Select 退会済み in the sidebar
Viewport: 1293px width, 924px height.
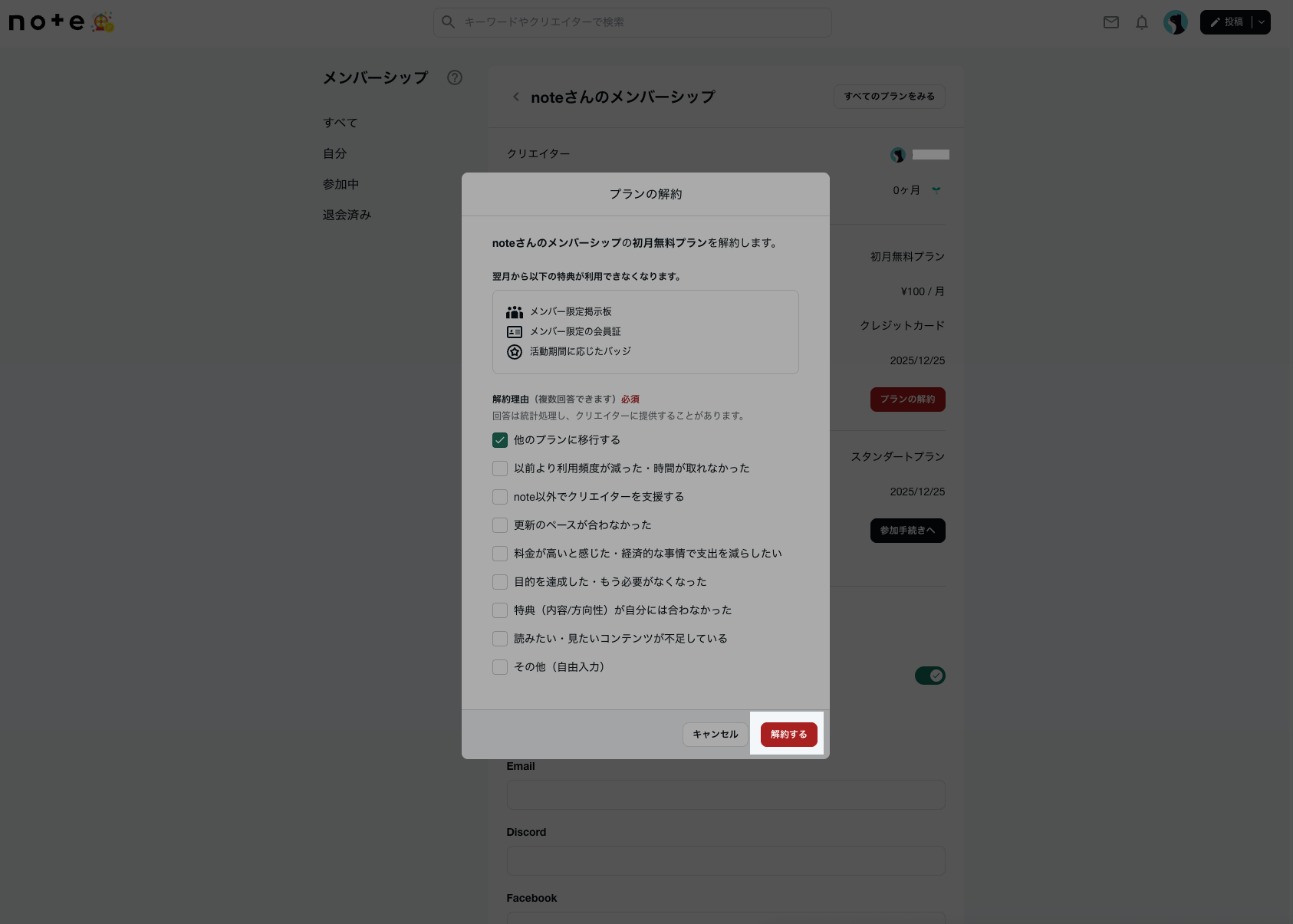coord(347,215)
